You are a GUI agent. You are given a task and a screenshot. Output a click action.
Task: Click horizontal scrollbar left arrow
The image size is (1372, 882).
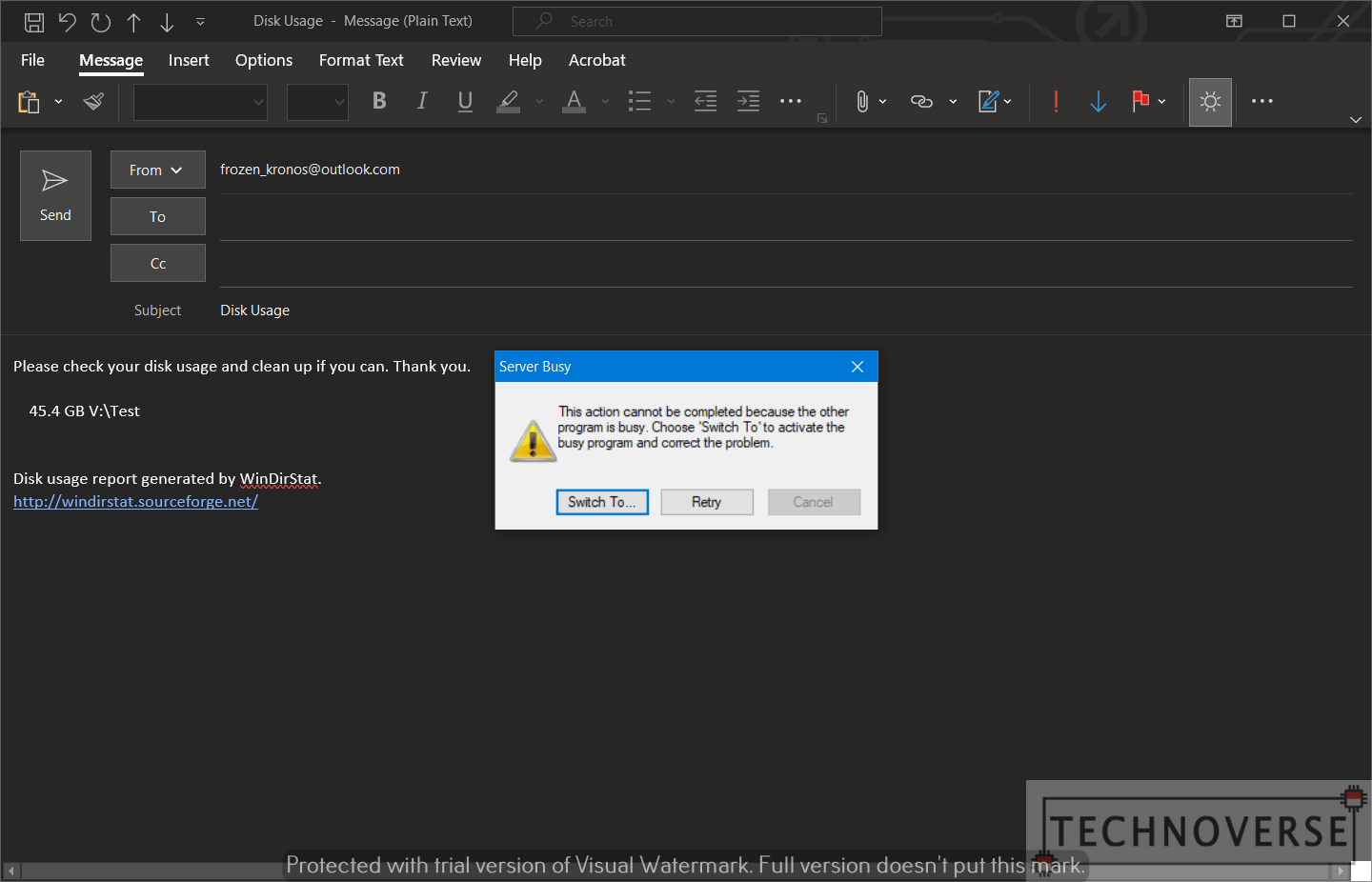pos(11,871)
